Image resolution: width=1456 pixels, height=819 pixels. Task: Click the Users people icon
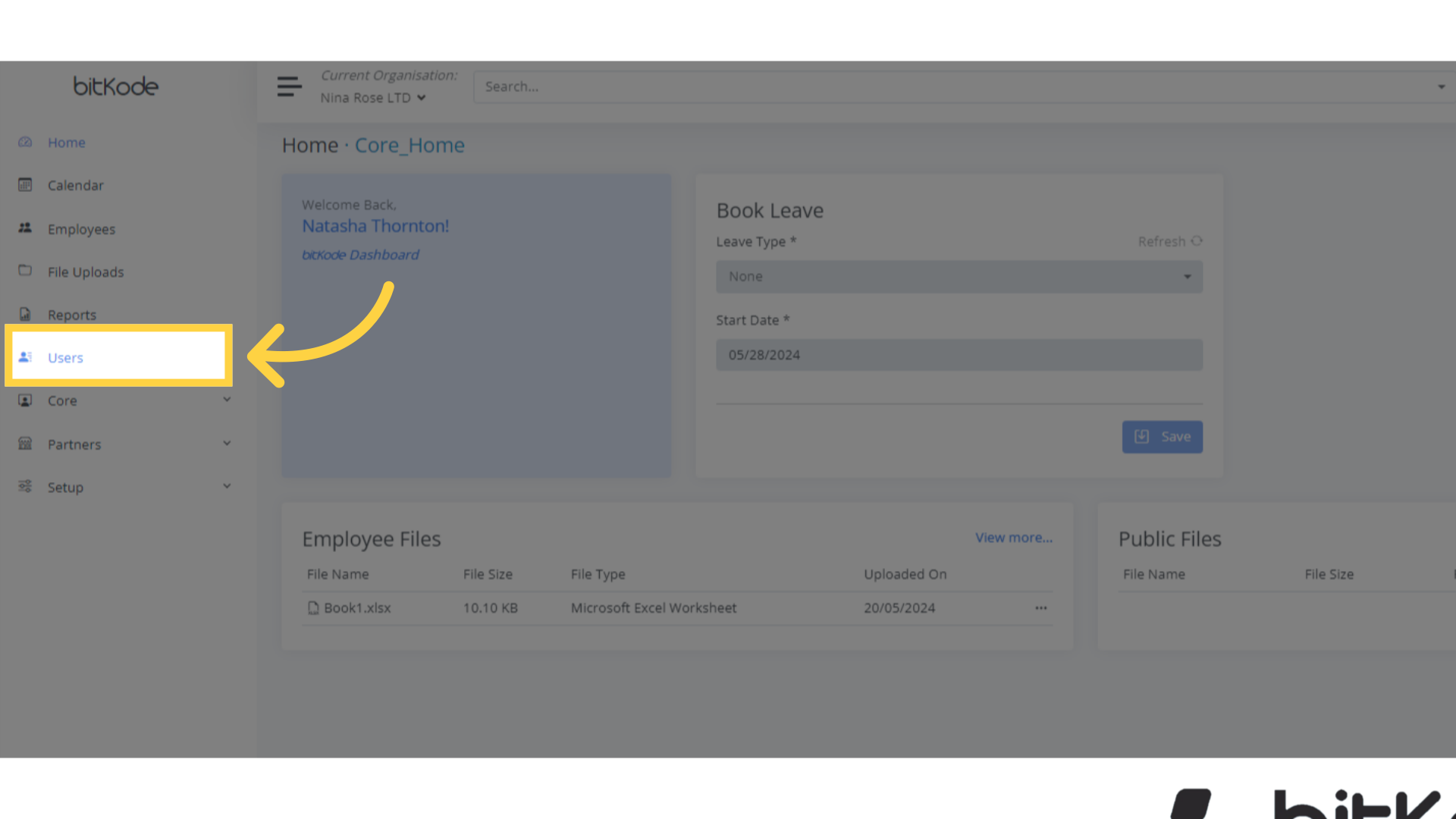(27, 356)
